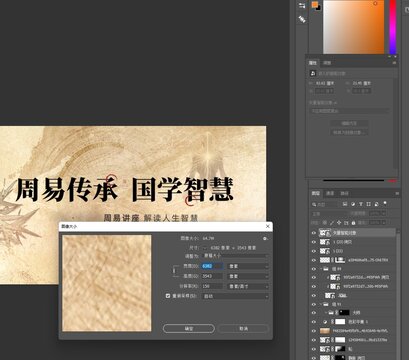Open the 尺寸 dimensions unit arrow

pyautogui.click(x=204, y=248)
